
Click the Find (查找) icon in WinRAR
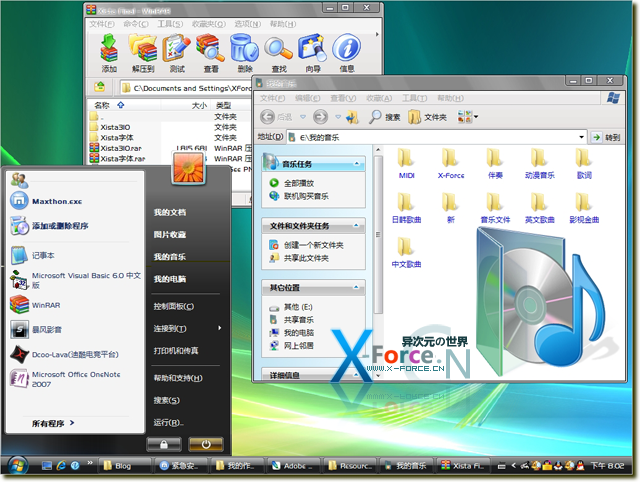pyautogui.click(x=279, y=53)
